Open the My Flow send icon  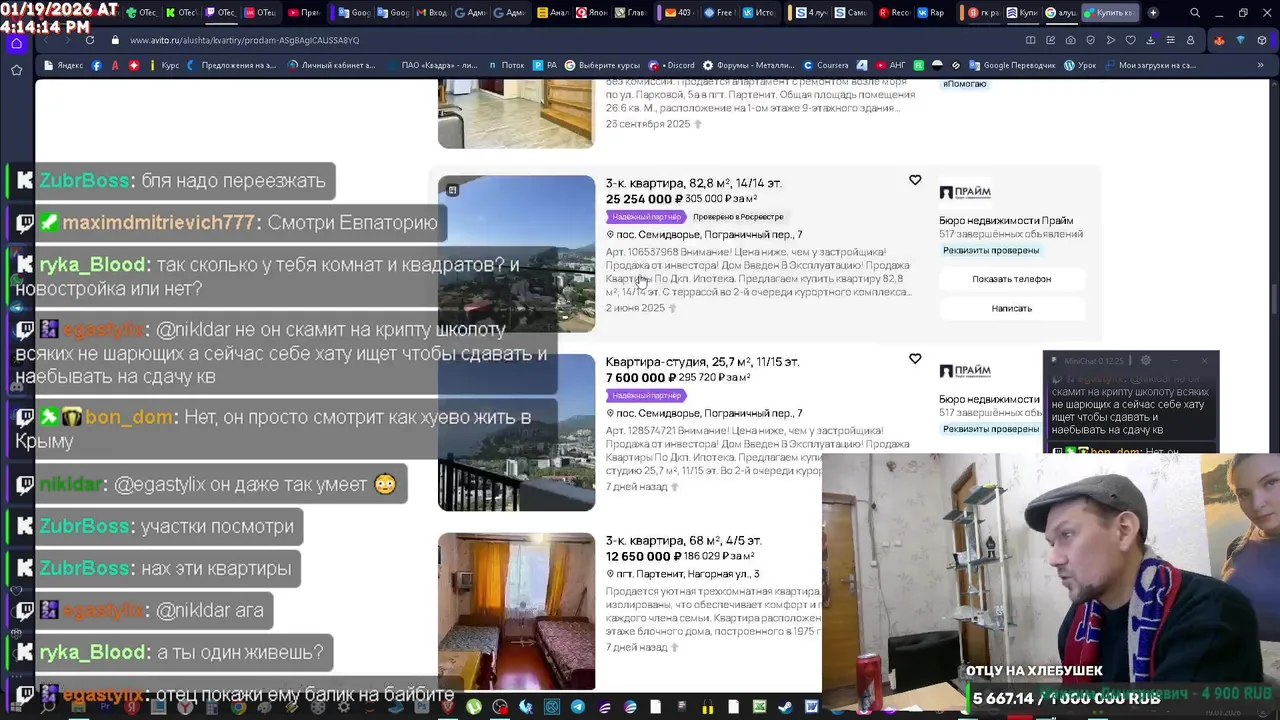coord(1111,40)
